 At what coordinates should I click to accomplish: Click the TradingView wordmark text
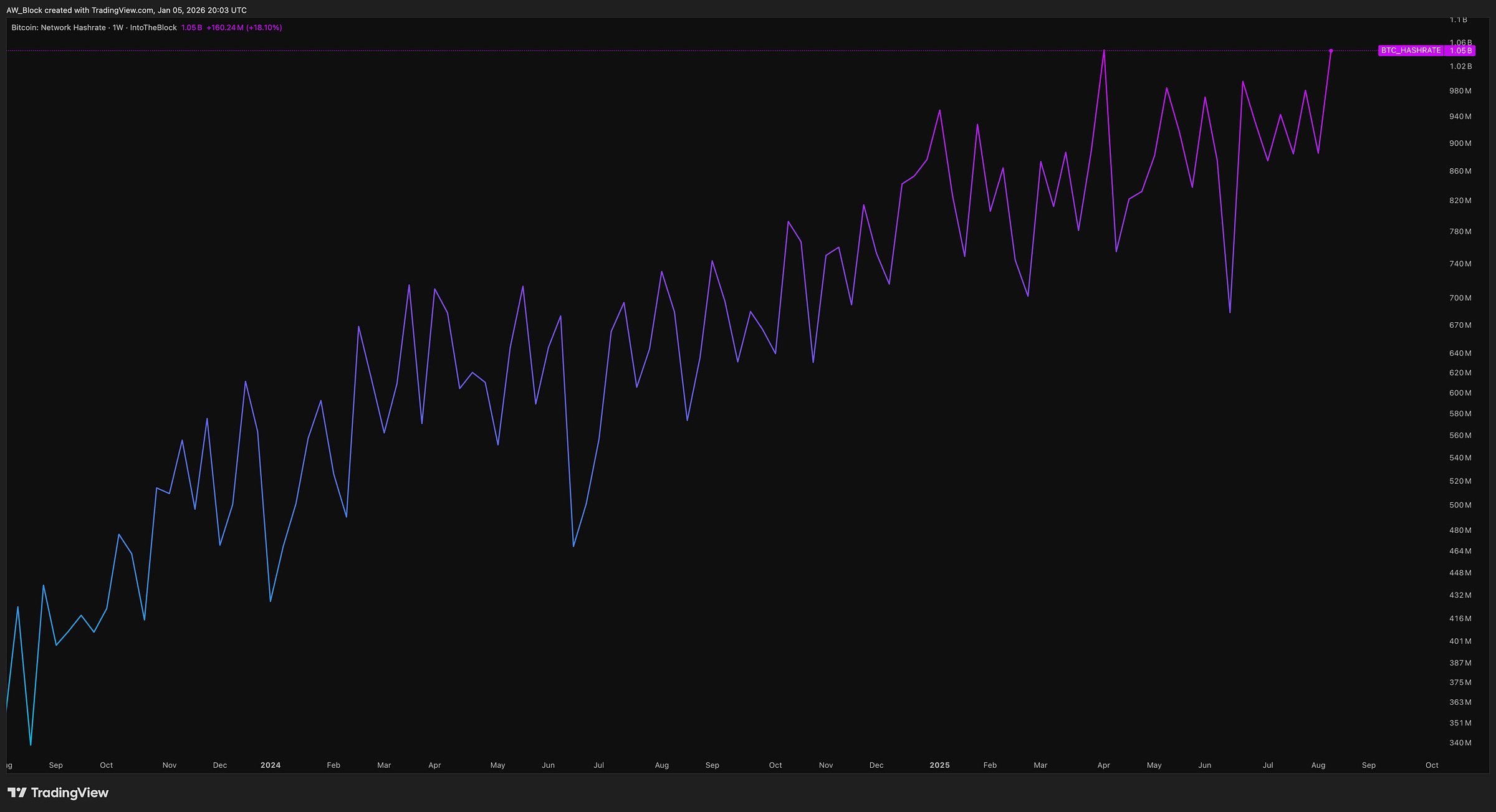pos(69,793)
